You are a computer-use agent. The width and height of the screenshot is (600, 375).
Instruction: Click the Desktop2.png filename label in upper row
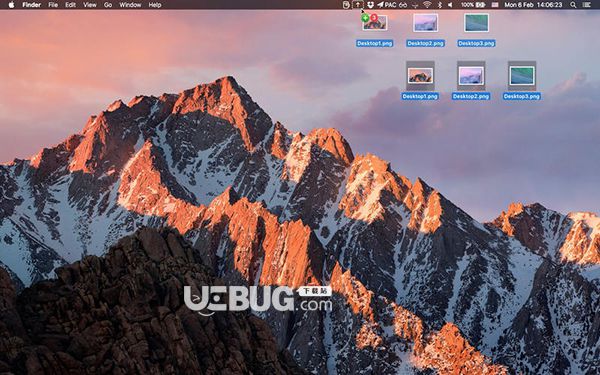[x=426, y=43]
